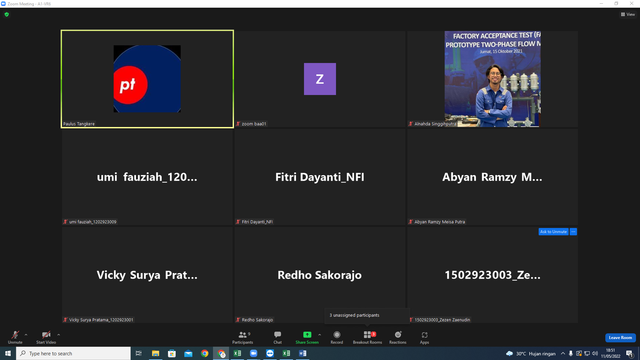The image size is (640, 360).
Task: Open the Participants panel
Action: [x=243, y=337]
